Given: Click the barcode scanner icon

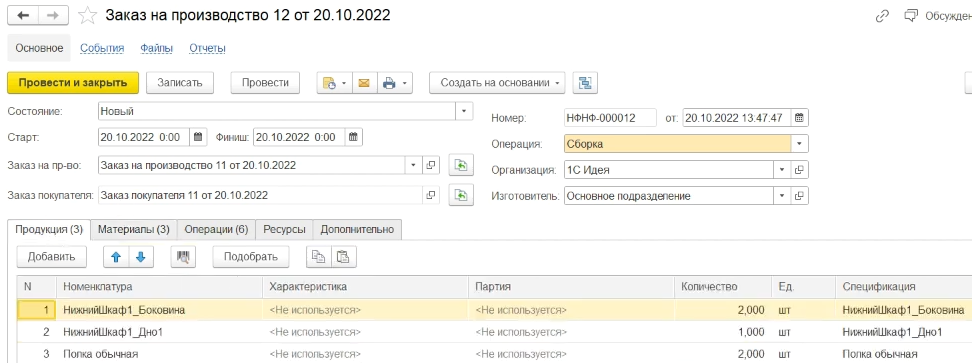Looking at the screenshot, I should (182, 257).
